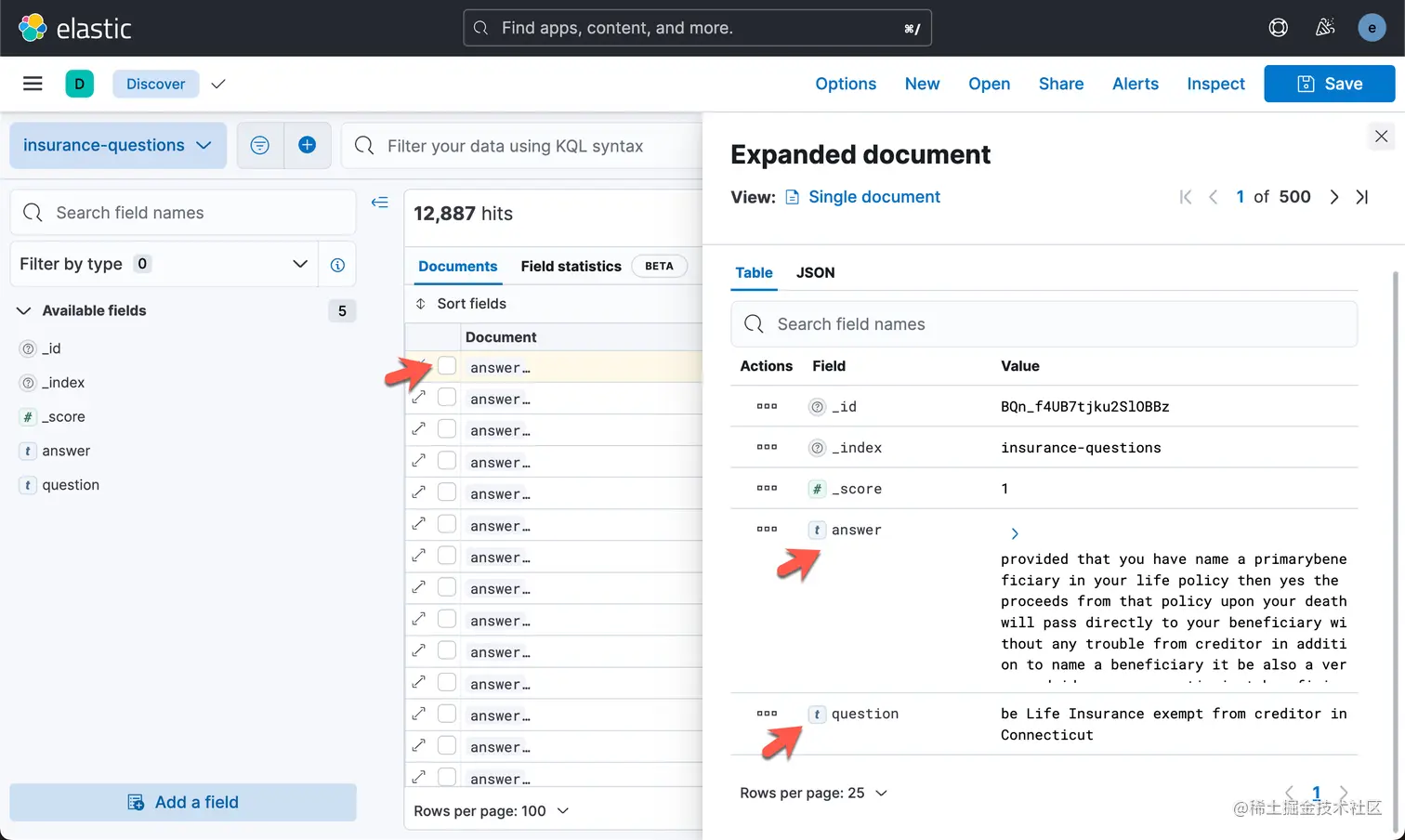This screenshot has height=840, width=1405.
Task: Open insurance-questions data view dropdown
Action: click(118, 145)
